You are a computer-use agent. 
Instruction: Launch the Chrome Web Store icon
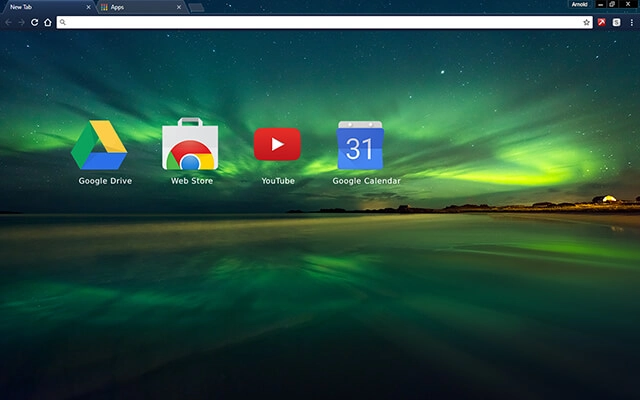[190, 144]
